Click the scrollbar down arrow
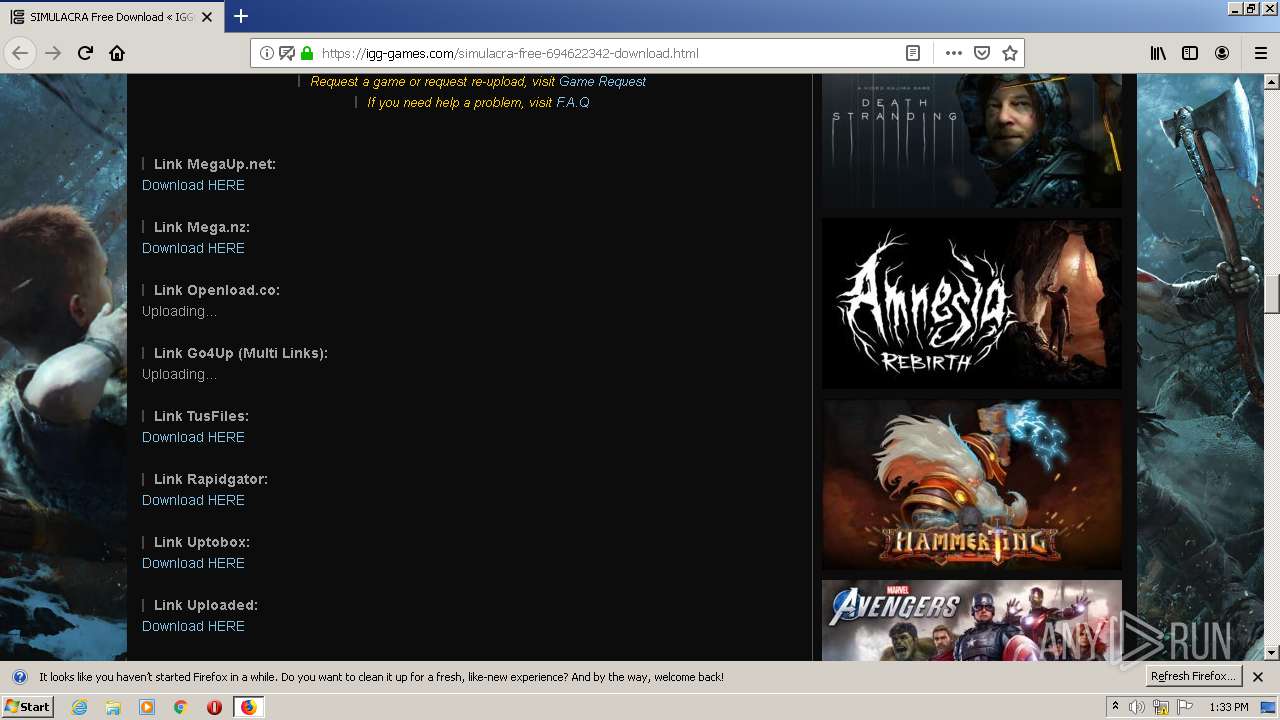The width and height of the screenshot is (1280, 720). pos(1272,653)
